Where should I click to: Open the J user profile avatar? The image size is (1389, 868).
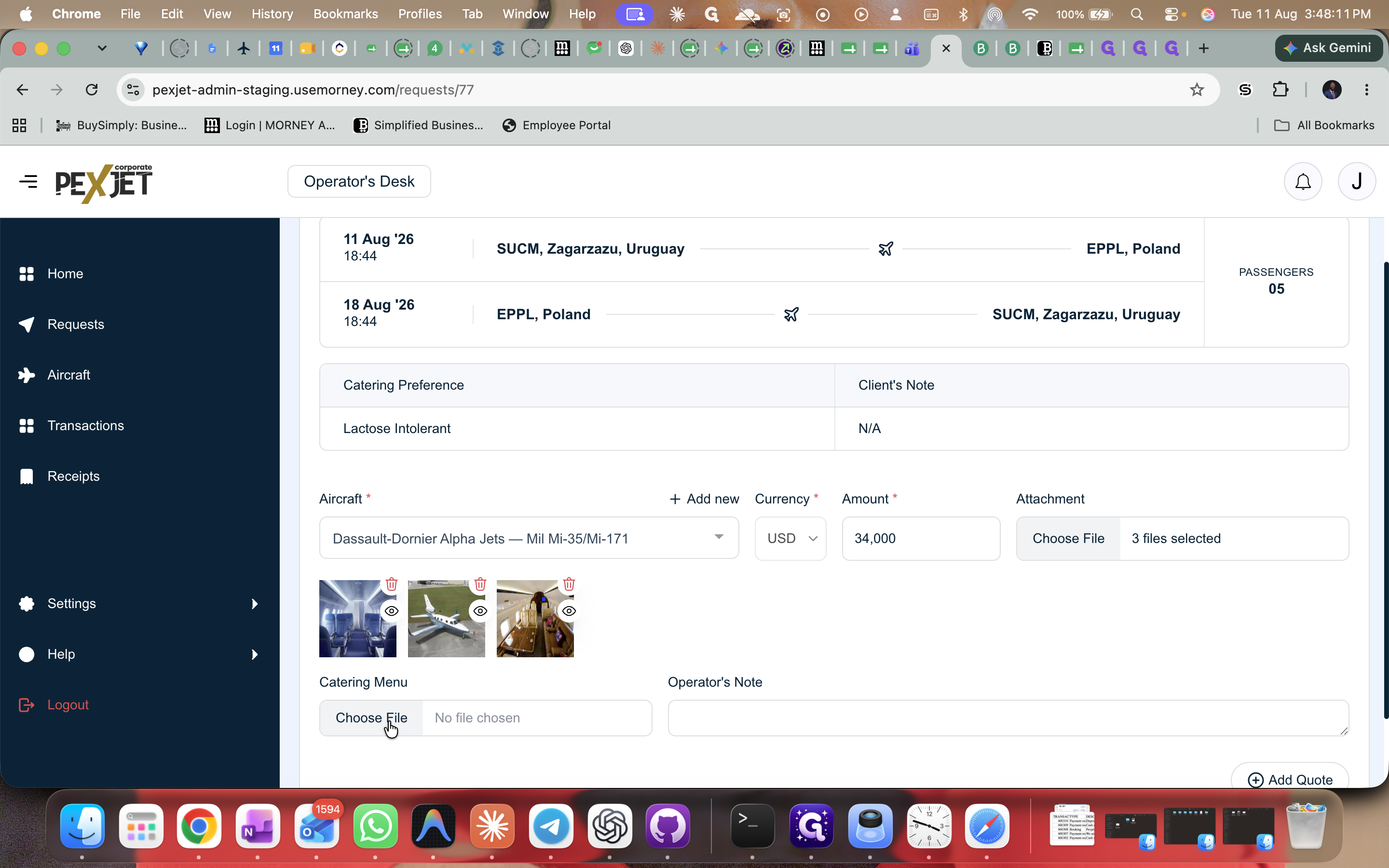(1356, 181)
